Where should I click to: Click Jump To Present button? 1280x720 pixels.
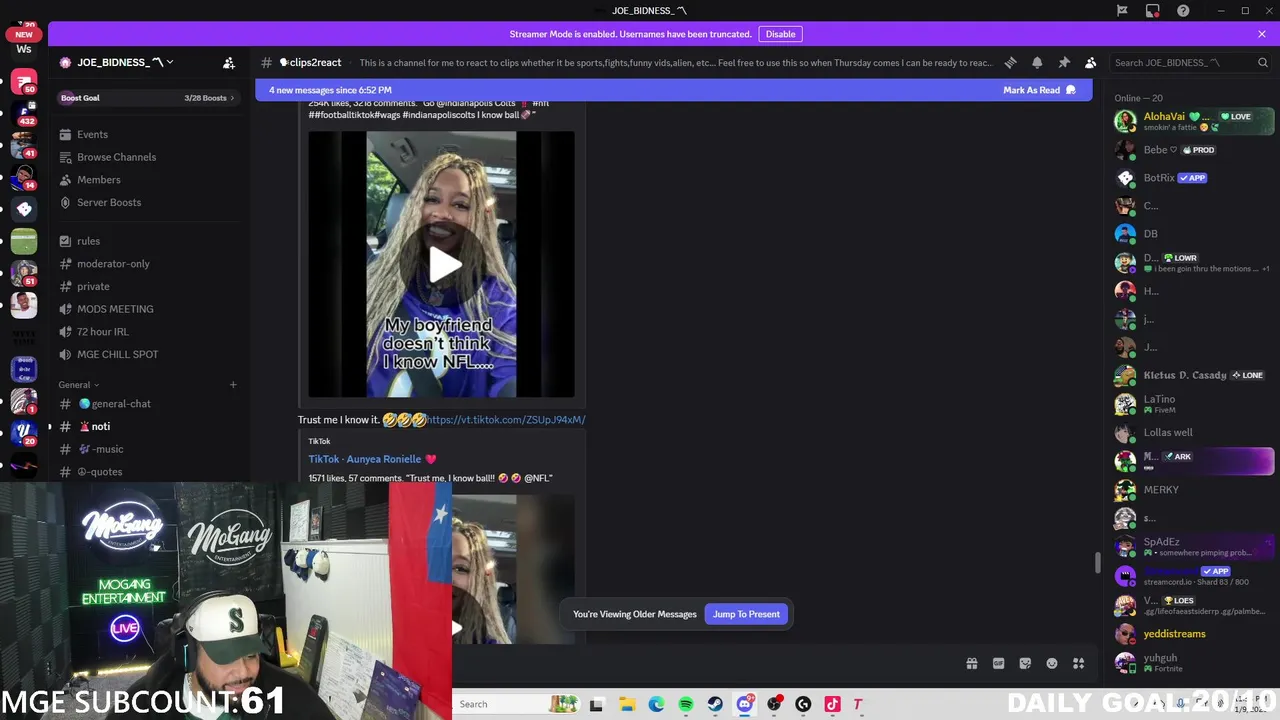[746, 614]
